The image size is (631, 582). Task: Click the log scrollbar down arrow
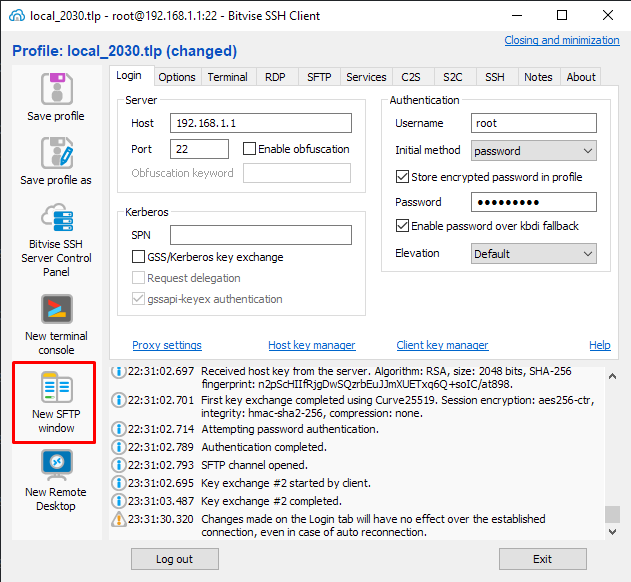(612, 532)
